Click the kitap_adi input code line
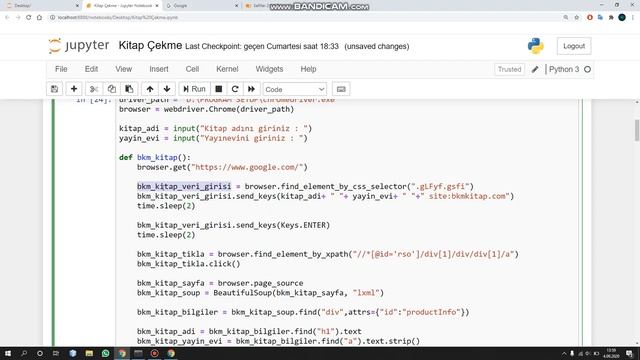The height and width of the screenshot is (360, 640). click(x=216, y=129)
